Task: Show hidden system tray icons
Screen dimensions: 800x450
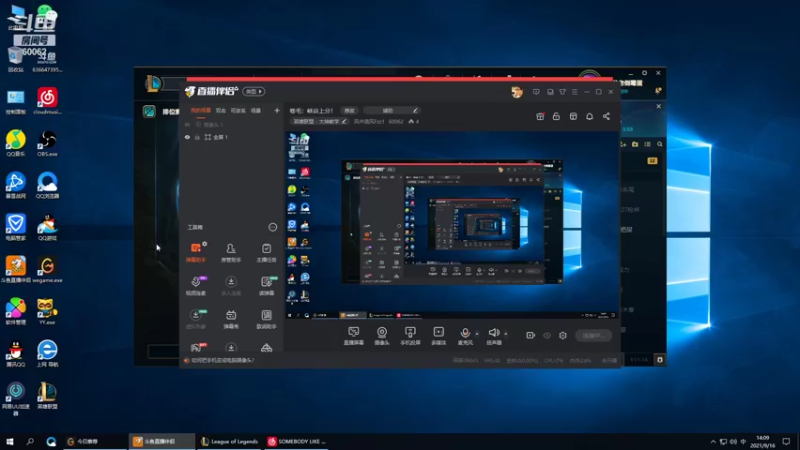Action: [713, 441]
